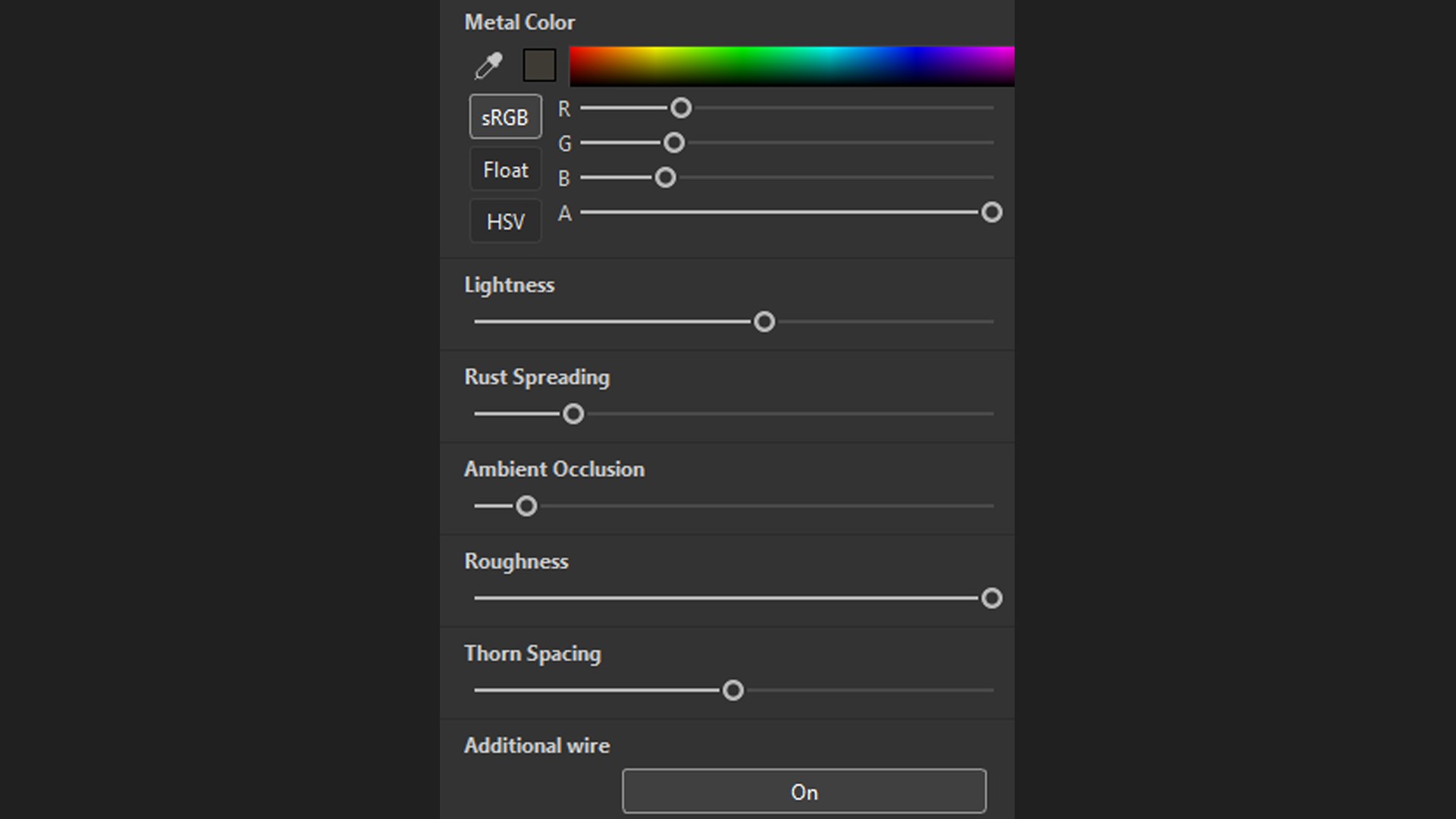Click the B channel slider handle
This screenshot has width=1456, height=819.
coord(665,177)
